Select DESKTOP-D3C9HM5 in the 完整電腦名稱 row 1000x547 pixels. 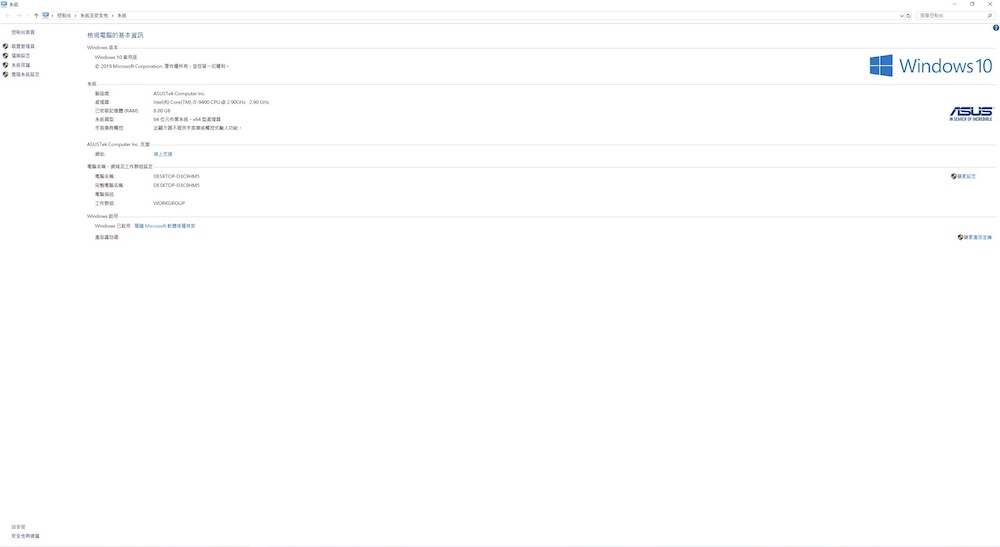click(177, 186)
